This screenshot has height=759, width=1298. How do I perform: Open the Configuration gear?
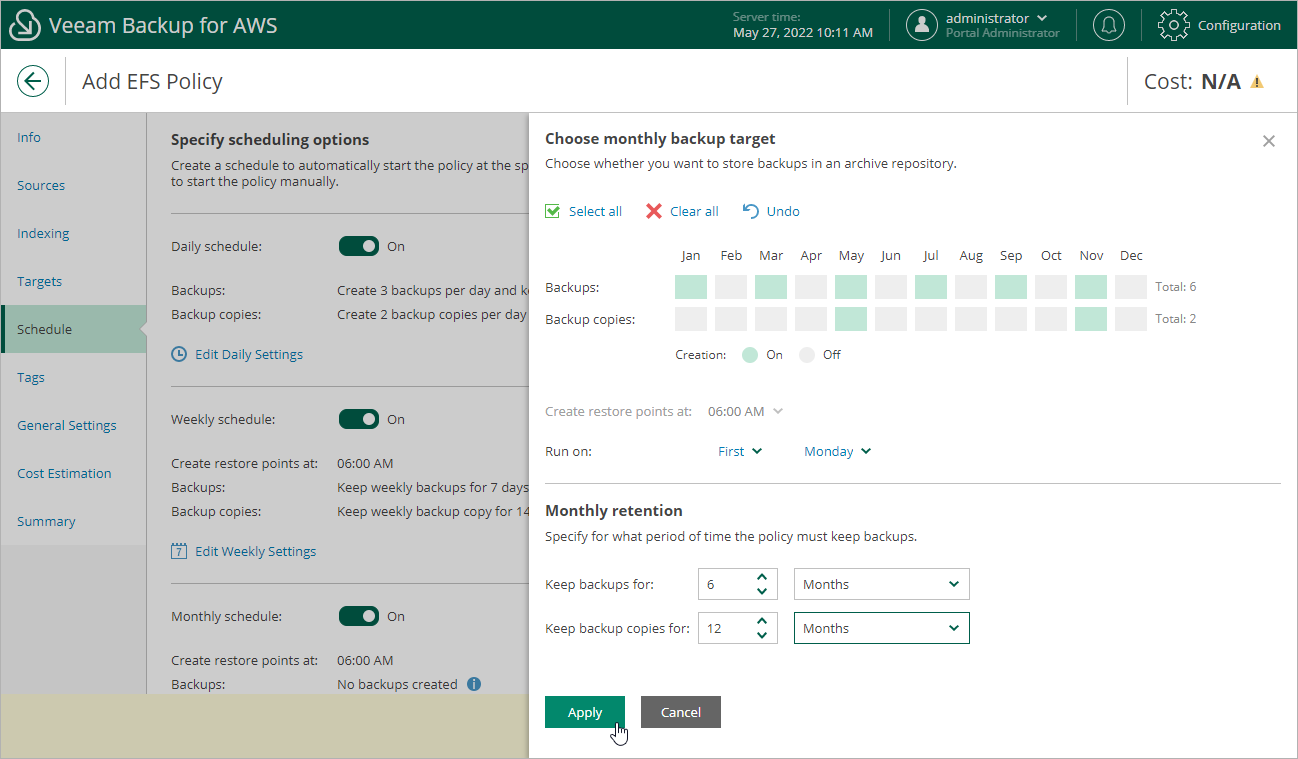point(1173,25)
